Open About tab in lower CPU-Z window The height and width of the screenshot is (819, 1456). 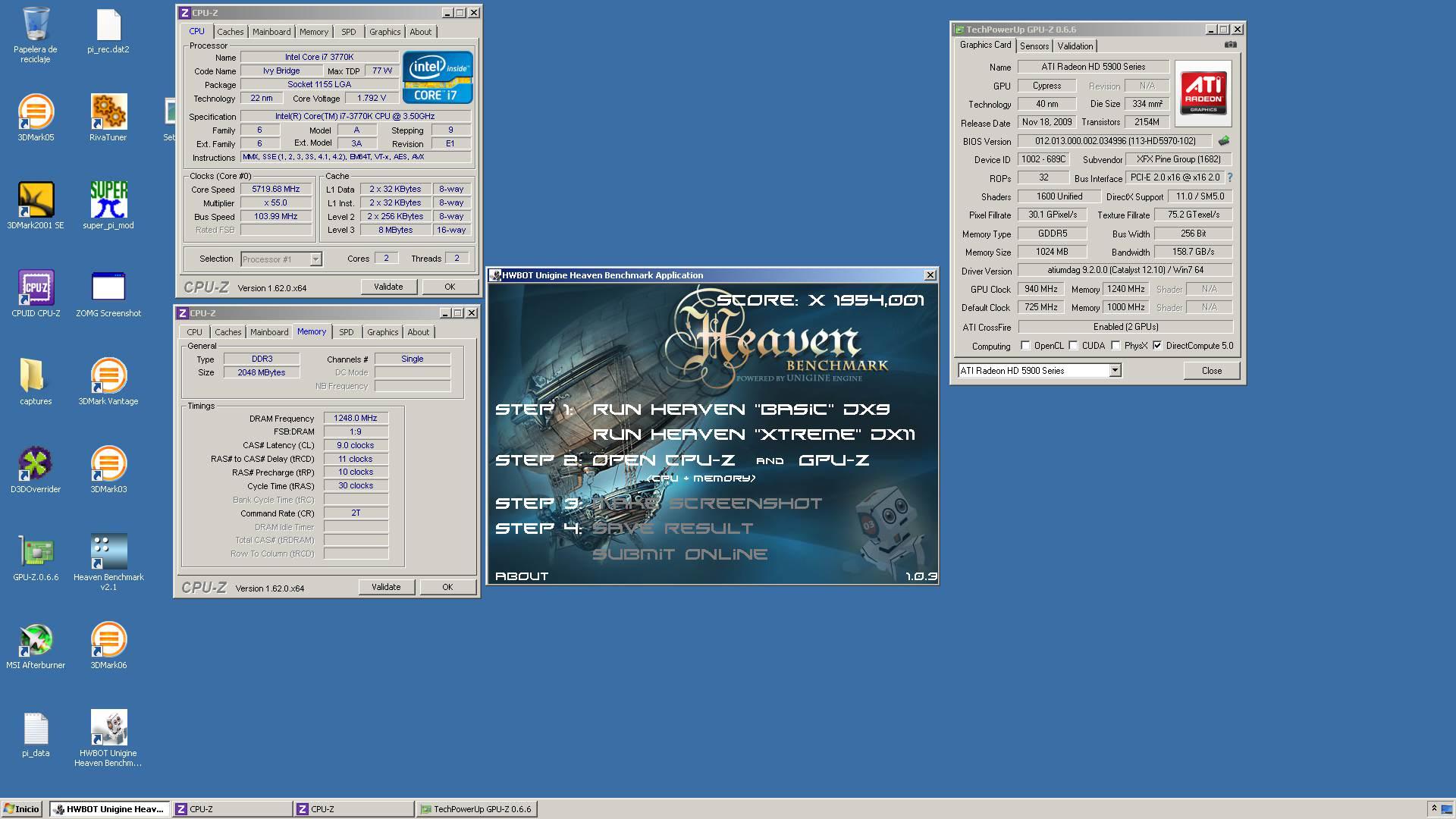point(418,332)
